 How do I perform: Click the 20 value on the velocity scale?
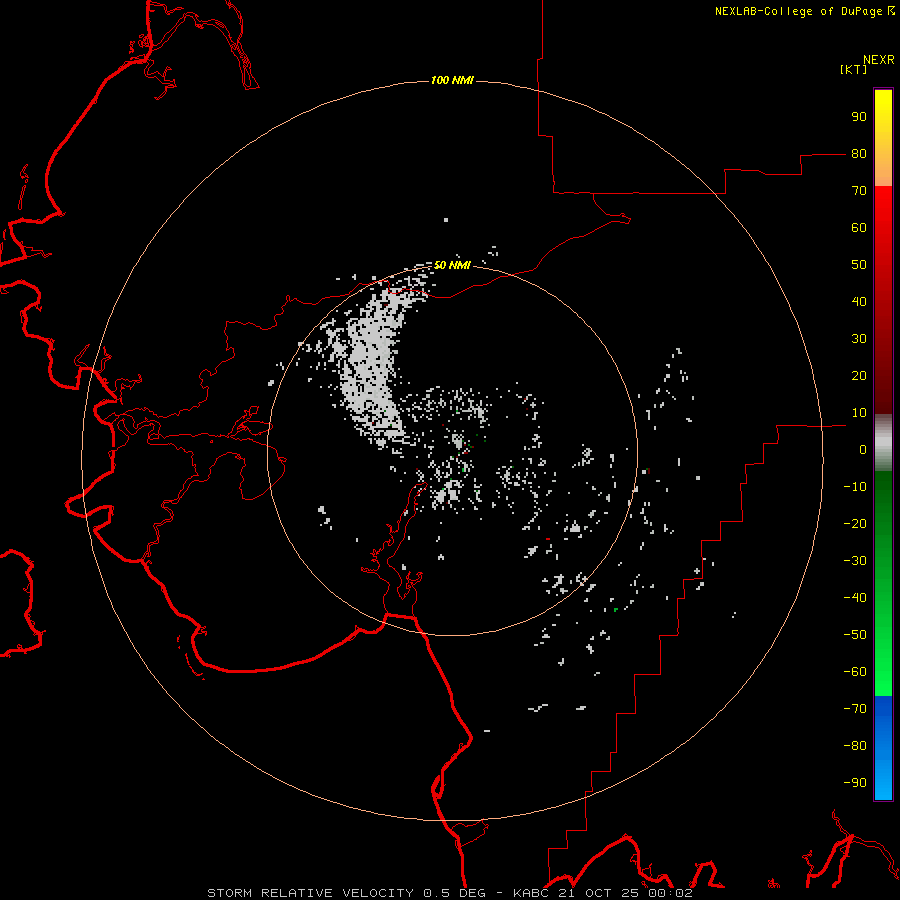[x=859, y=376]
